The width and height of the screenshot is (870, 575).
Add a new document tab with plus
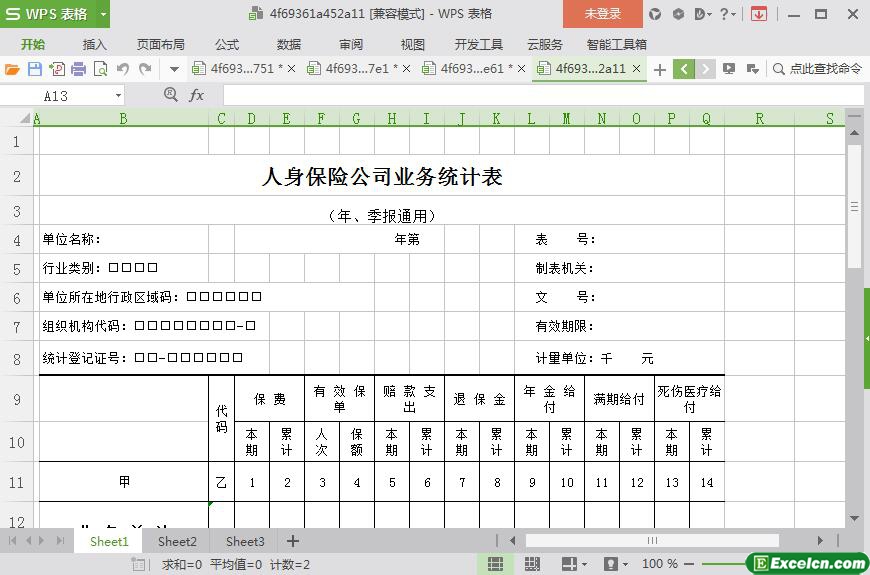pos(660,69)
